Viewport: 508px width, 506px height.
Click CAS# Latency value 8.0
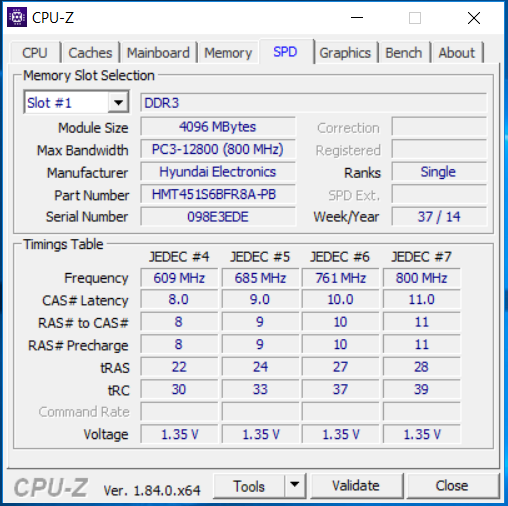click(x=179, y=299)
